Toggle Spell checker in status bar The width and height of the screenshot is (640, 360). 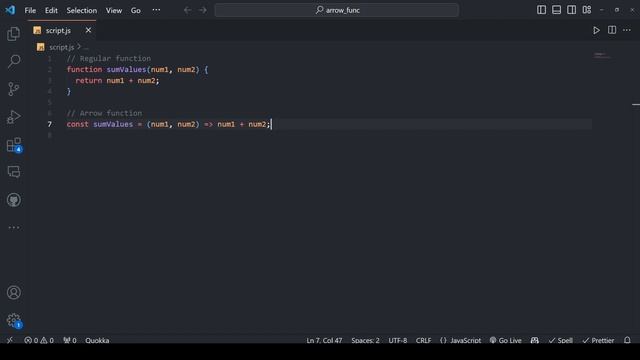pyautogui.click(x=560, y=340)
